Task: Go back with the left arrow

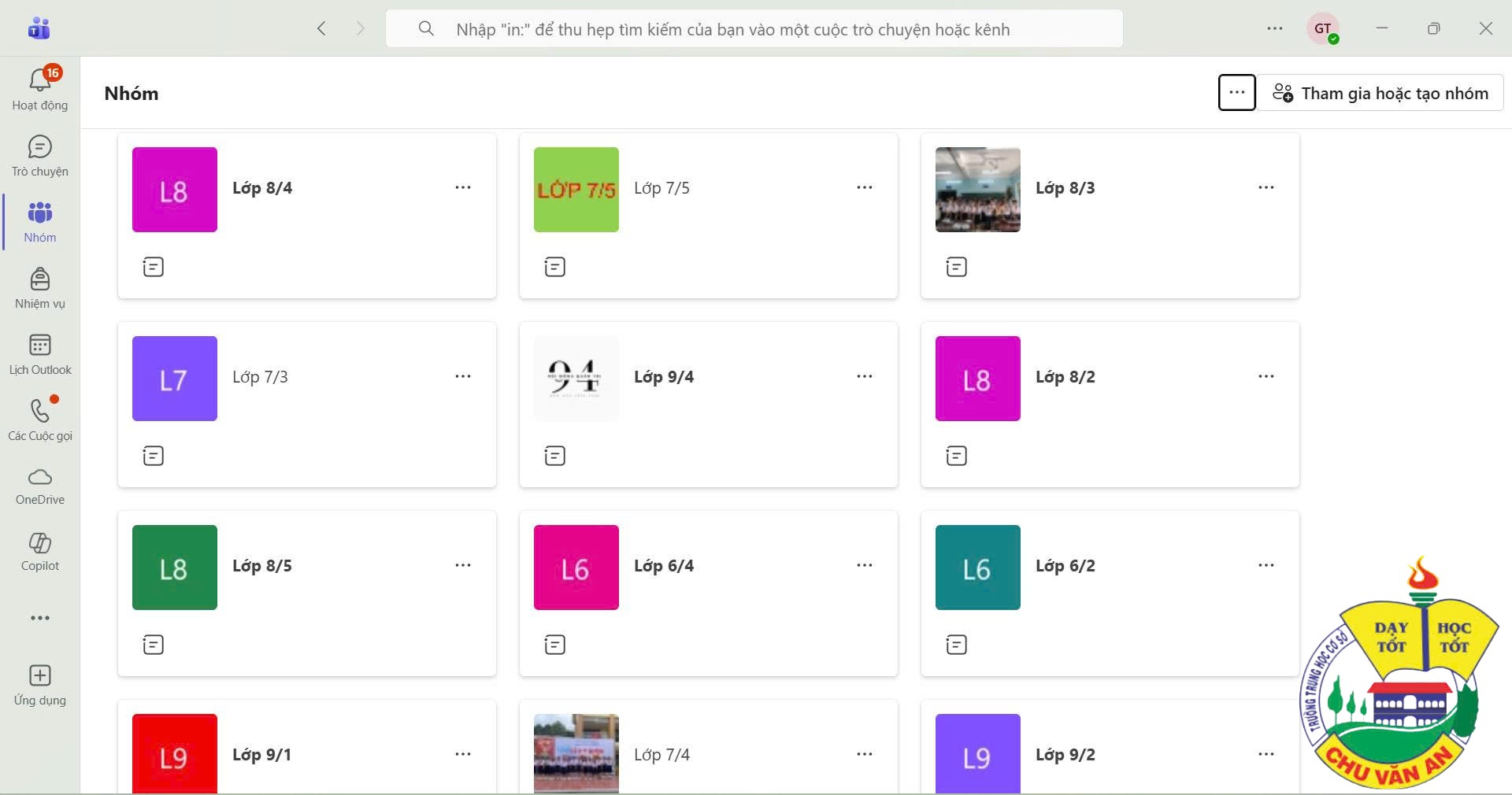Action: coord(321,28)
